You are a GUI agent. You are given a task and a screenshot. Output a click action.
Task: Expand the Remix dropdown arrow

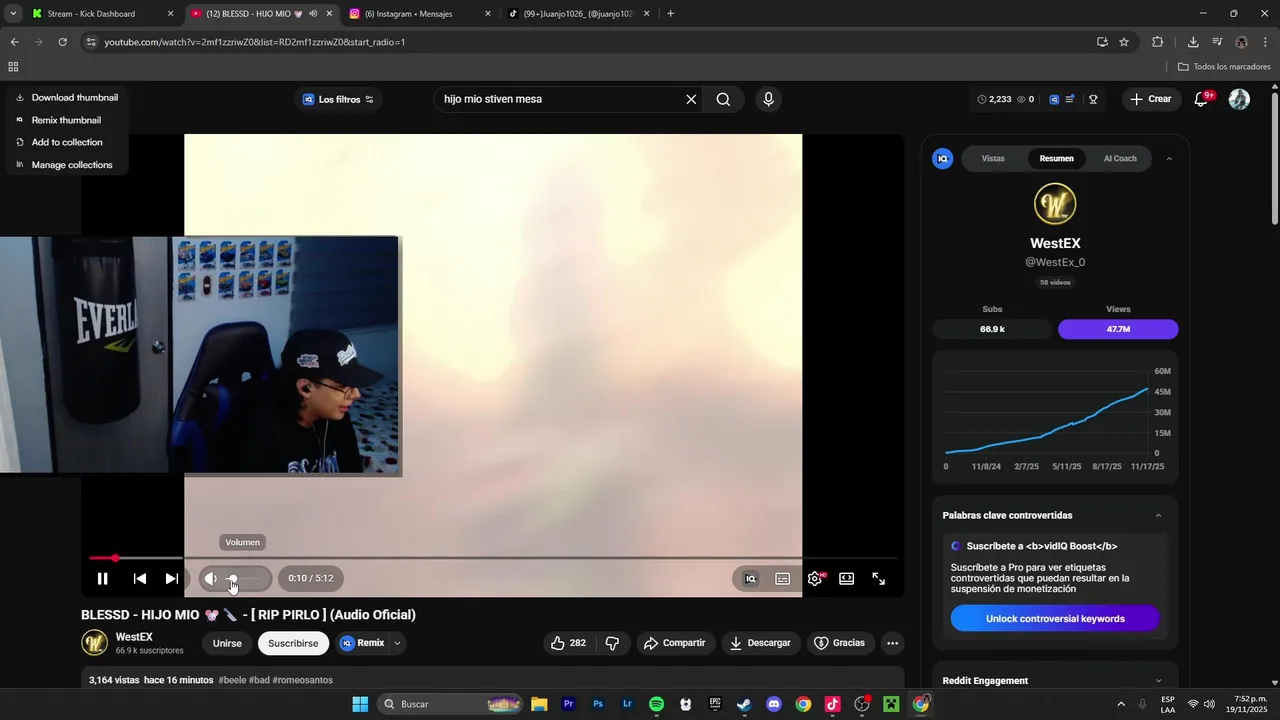coord(397,643)
